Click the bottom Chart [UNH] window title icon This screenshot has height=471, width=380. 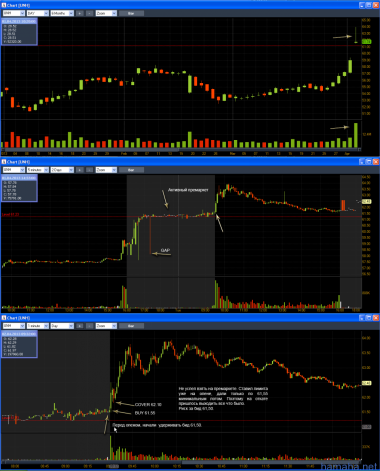(x=4, y=318)
